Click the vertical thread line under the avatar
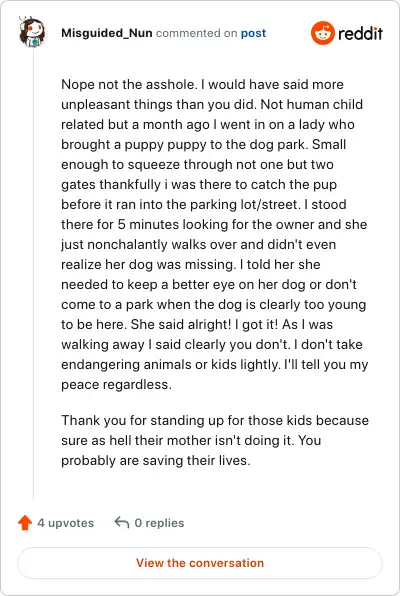The image size is (400, 596). tap(33, 274)
